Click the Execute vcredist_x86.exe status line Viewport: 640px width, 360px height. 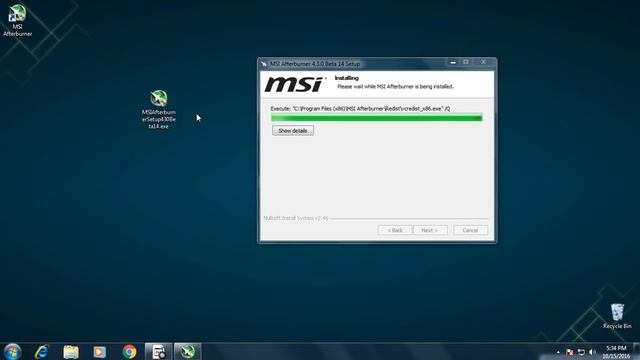[360, 109]
